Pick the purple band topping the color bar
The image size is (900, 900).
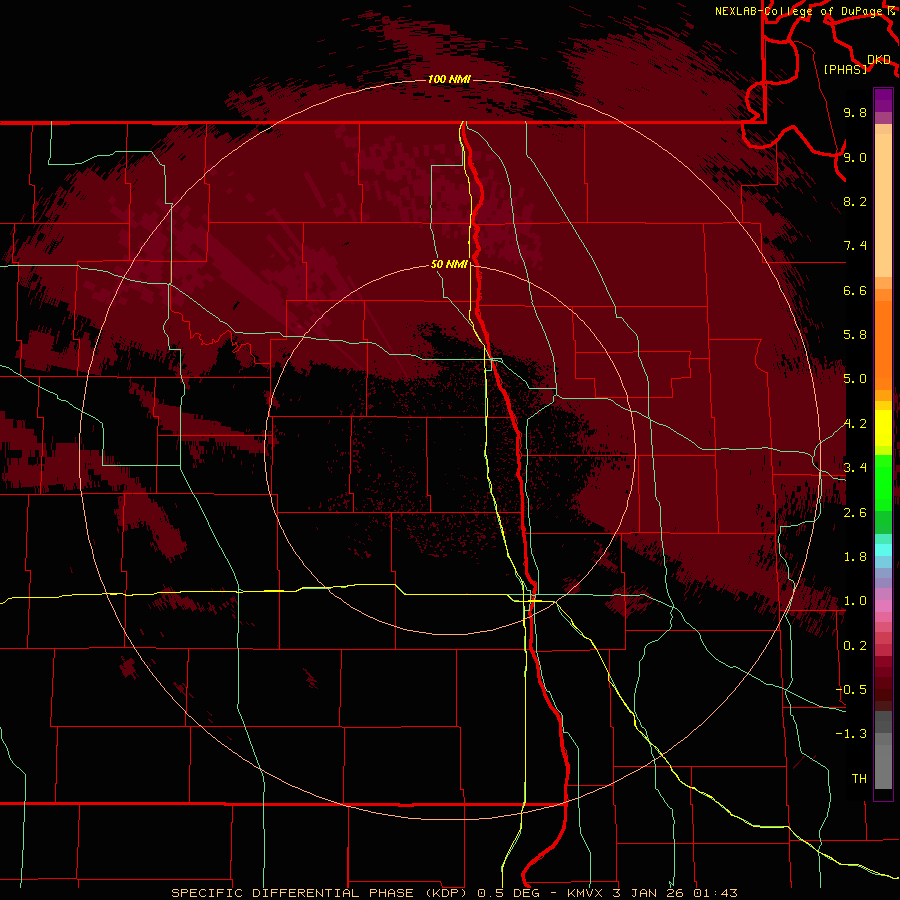tap(883, 100)
